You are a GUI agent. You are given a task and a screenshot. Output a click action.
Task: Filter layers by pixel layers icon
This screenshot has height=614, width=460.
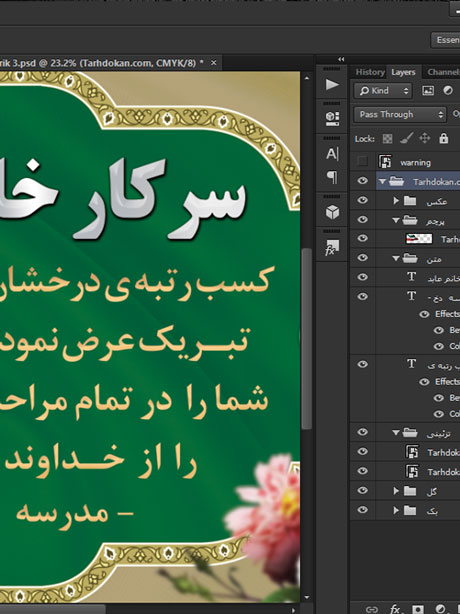click(428, 91)
